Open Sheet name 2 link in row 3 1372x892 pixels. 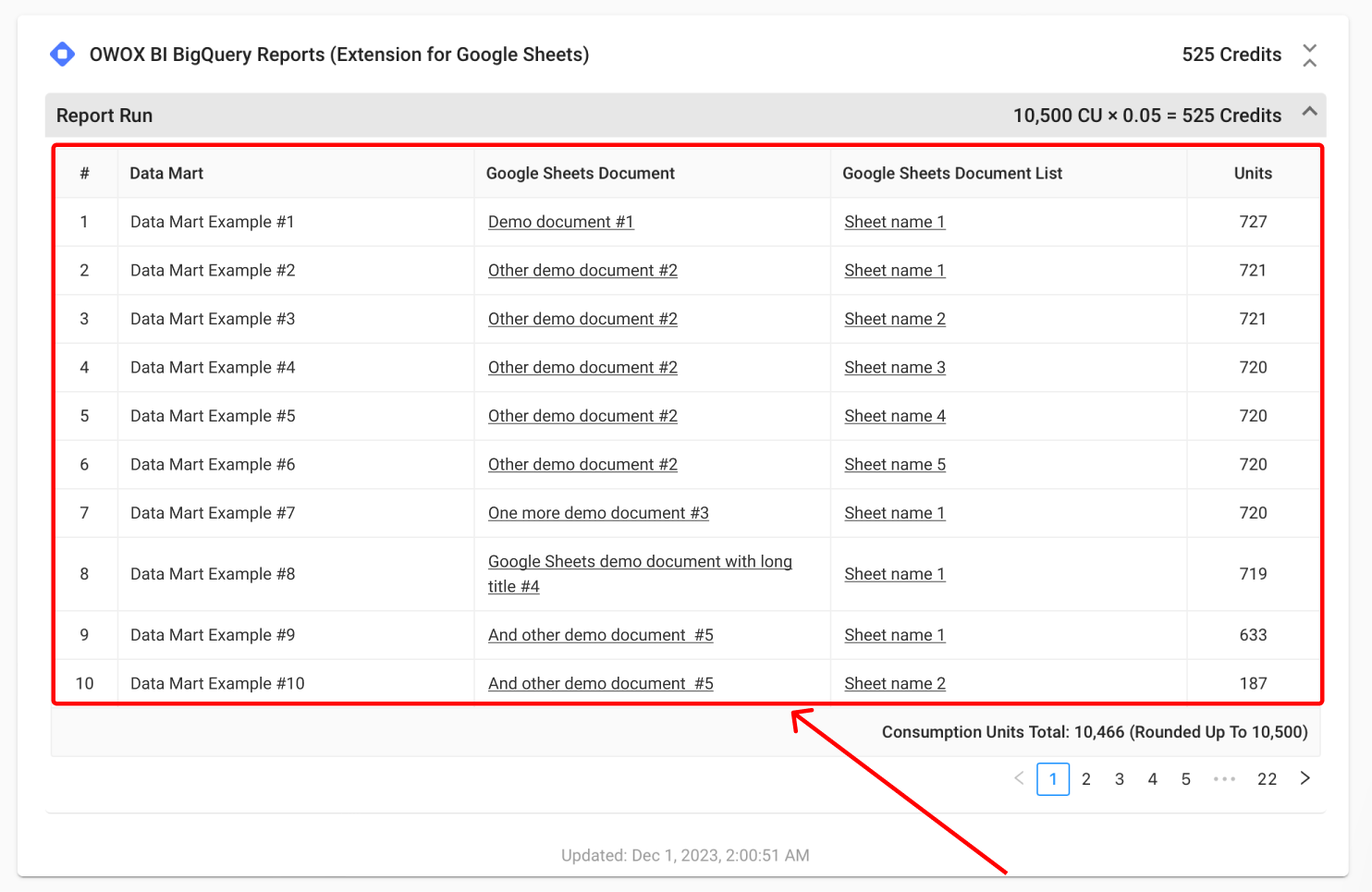click(x=895, y=319)
